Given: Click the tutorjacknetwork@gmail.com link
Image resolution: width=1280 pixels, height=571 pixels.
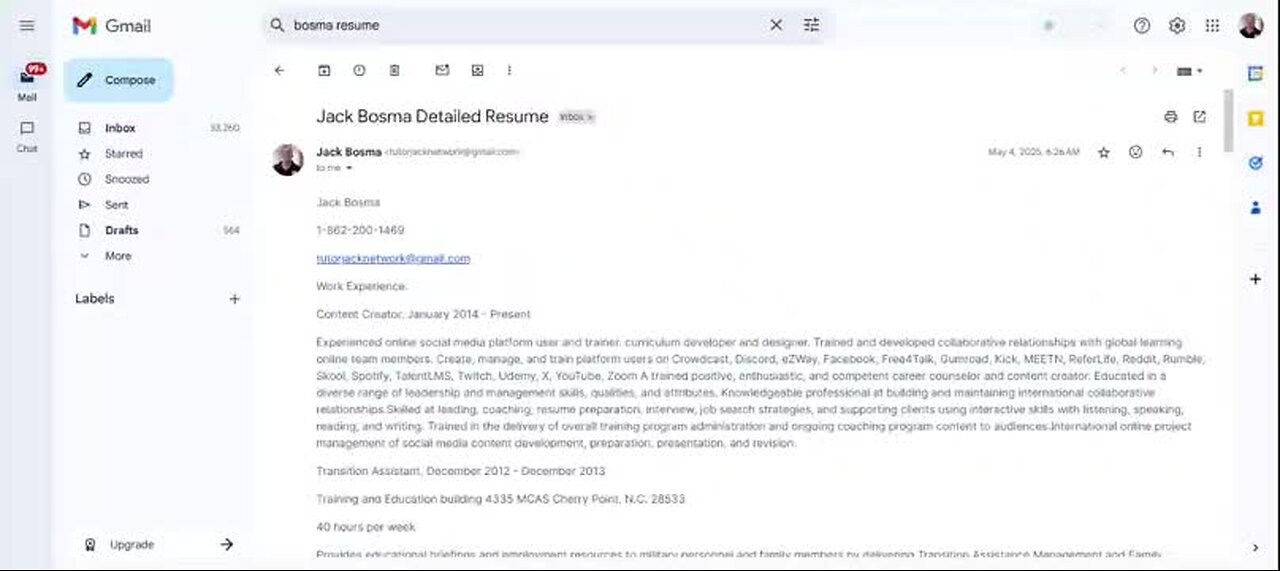Looking at the screenshot, I should (x=393, y=258).
